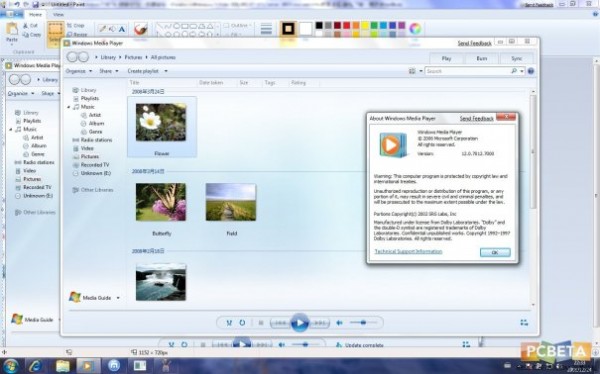Switch to the Play tab
Screen dimensions: 600x374
(446, 59)
